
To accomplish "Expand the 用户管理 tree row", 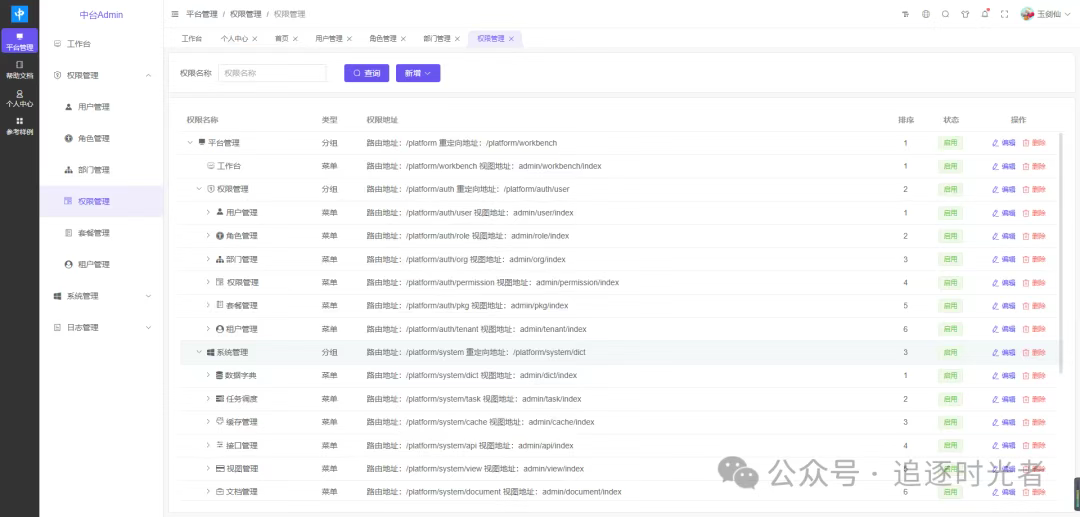I will click(x=209, y=213).
